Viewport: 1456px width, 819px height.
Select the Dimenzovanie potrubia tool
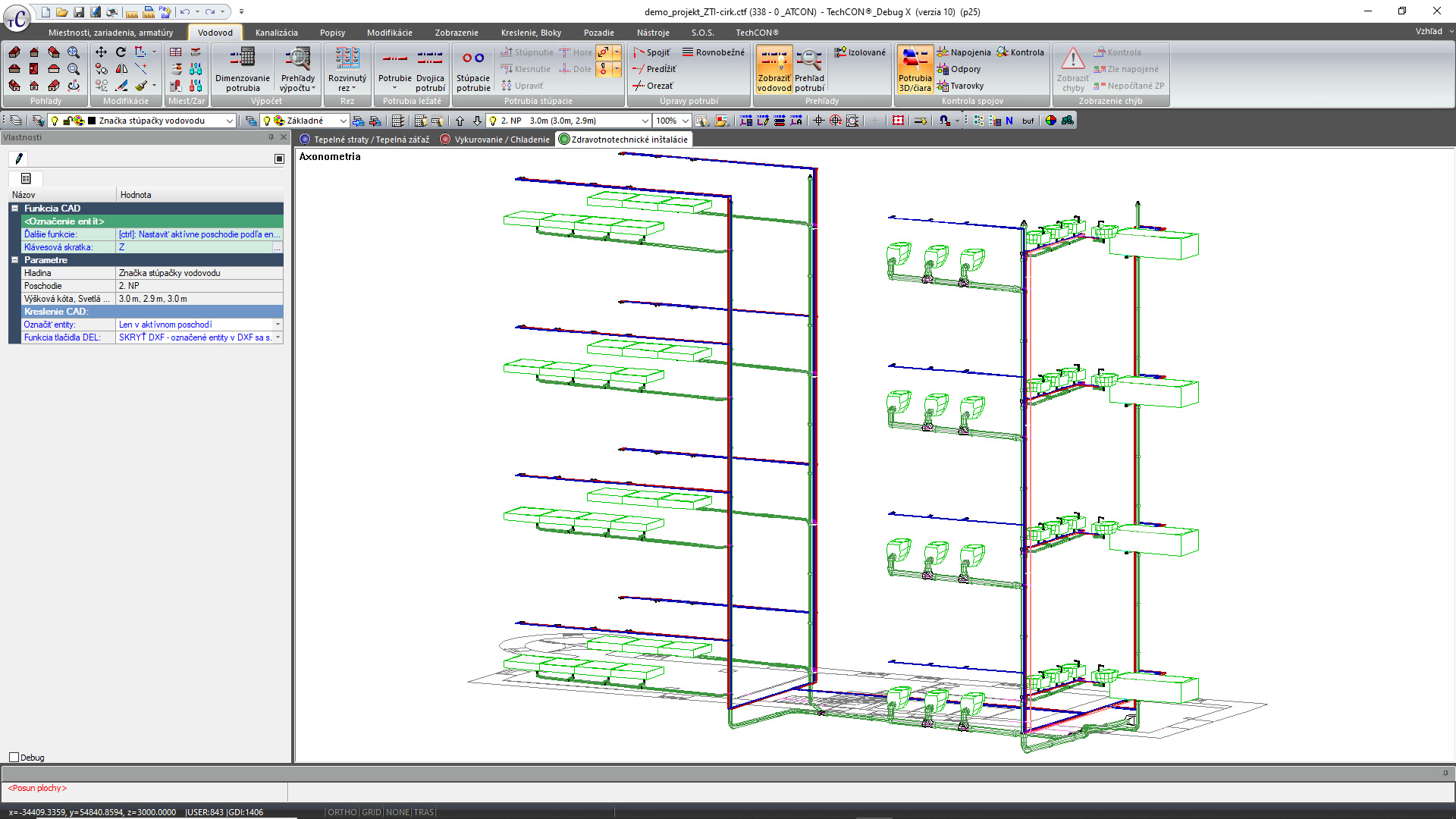(x=241, y=70)
